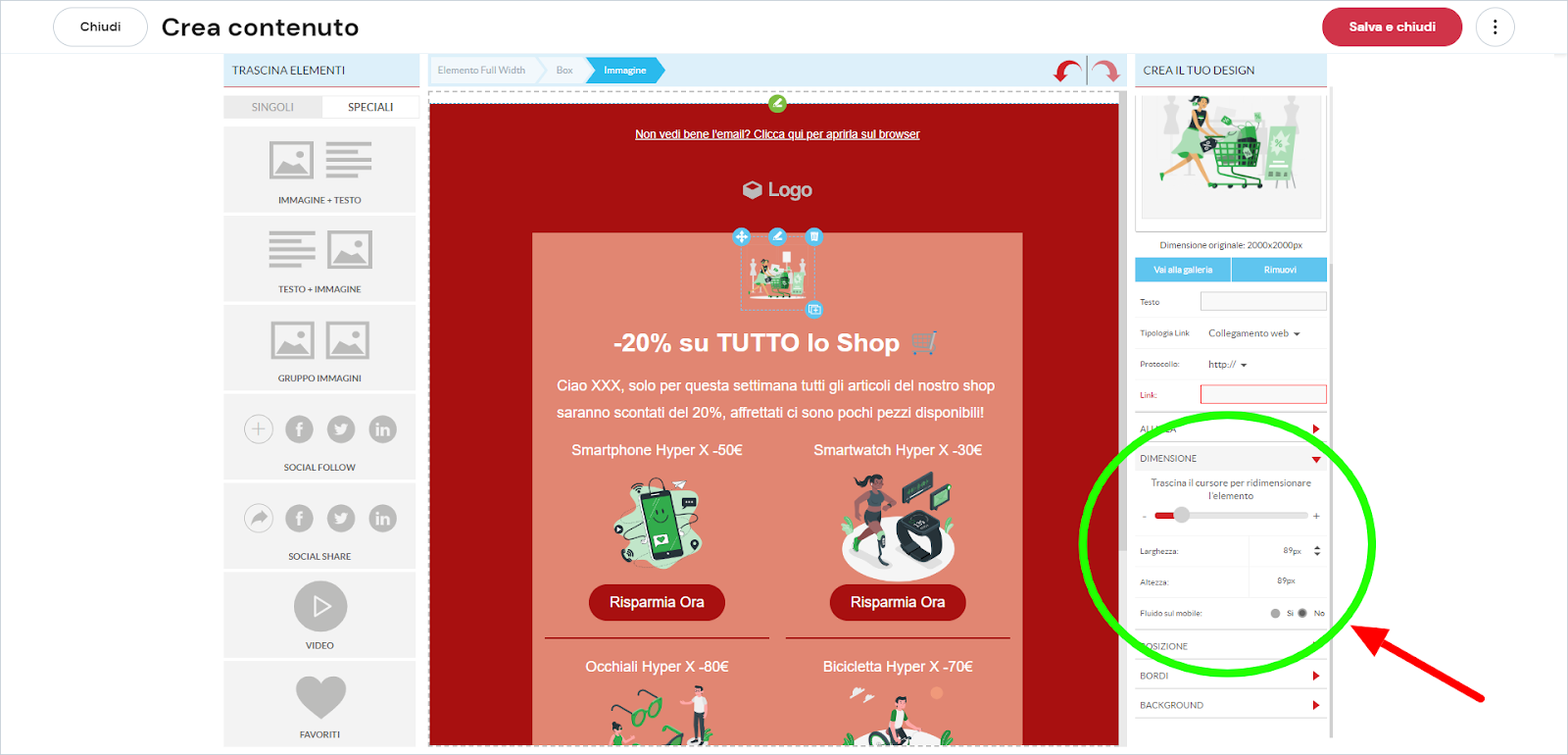
Task: Switch to the SINGOLI tab
Action: [x=272, y=107]
